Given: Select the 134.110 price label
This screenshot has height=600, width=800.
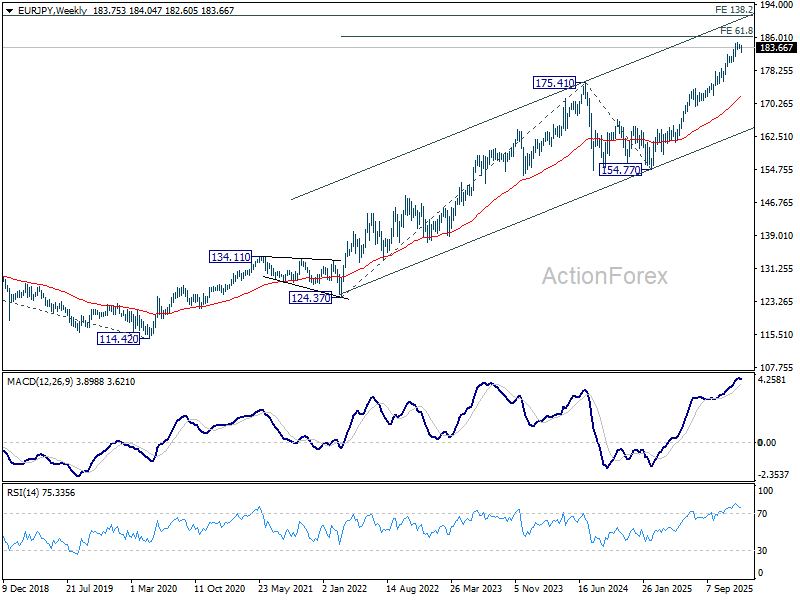Looking at the screenshot, I should pos(231,257).
